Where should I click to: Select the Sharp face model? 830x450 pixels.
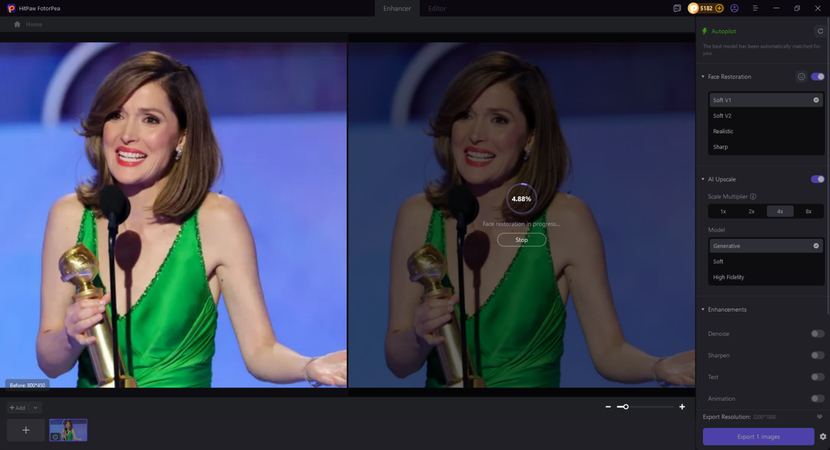point(766,147)
